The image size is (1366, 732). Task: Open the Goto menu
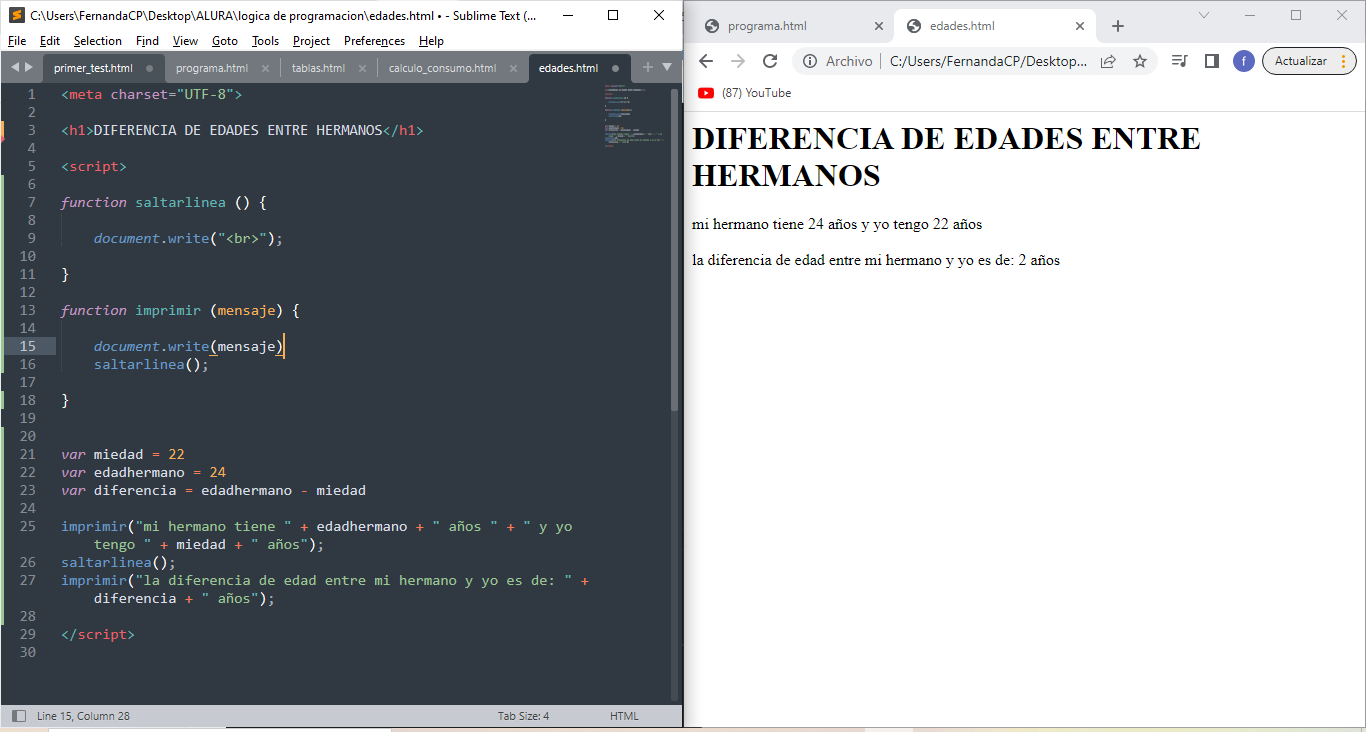coord(225,41)
